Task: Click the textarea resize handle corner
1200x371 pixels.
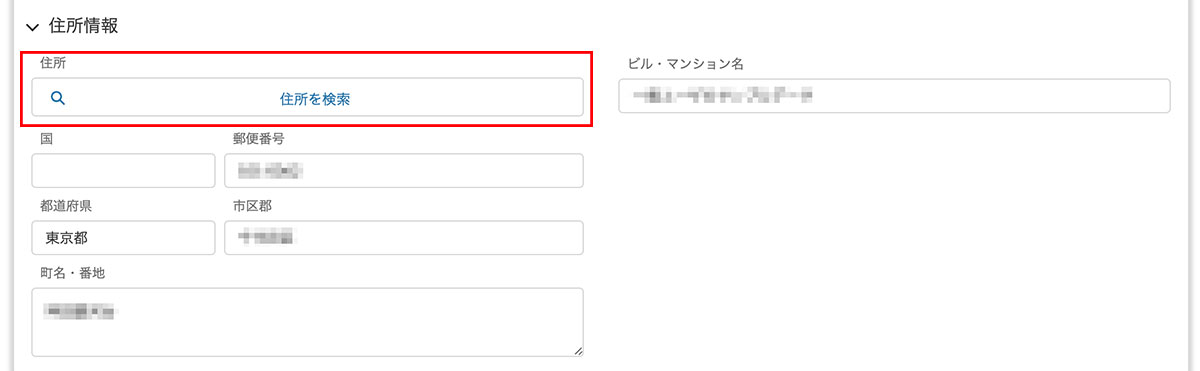Action: coord(577,350)
